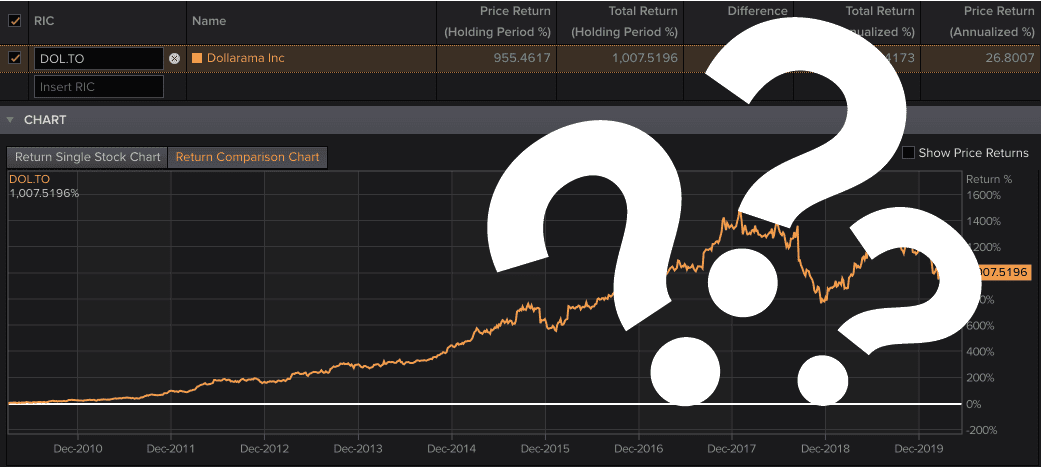Click the Dec-2019 x-axis label

(x=918, y=449)
